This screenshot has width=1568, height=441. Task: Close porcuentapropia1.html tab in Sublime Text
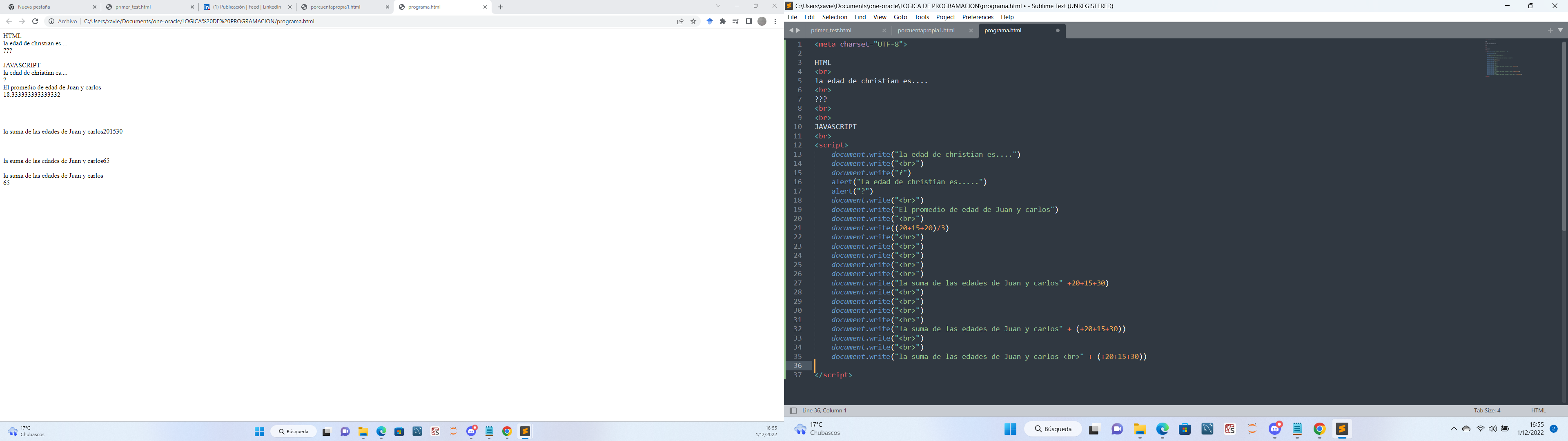pos(970,31)
